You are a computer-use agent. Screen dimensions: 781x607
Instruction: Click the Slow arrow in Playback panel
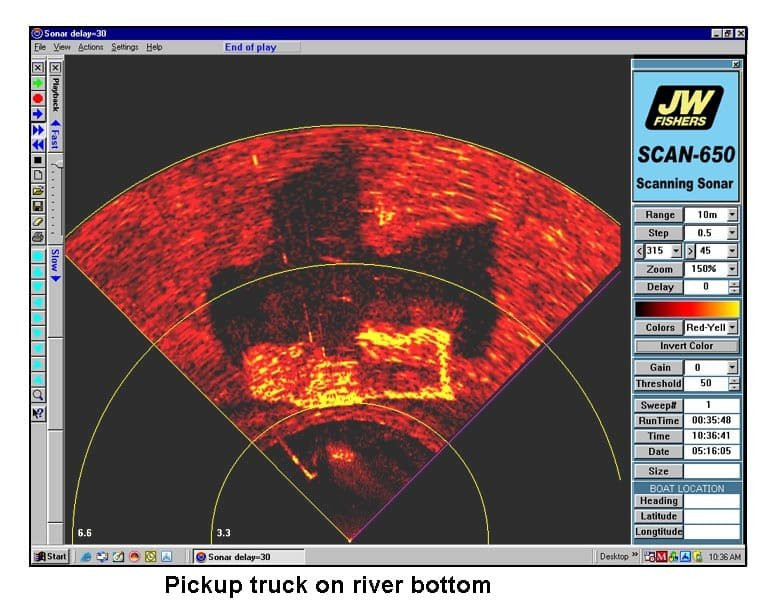point(55,265)
